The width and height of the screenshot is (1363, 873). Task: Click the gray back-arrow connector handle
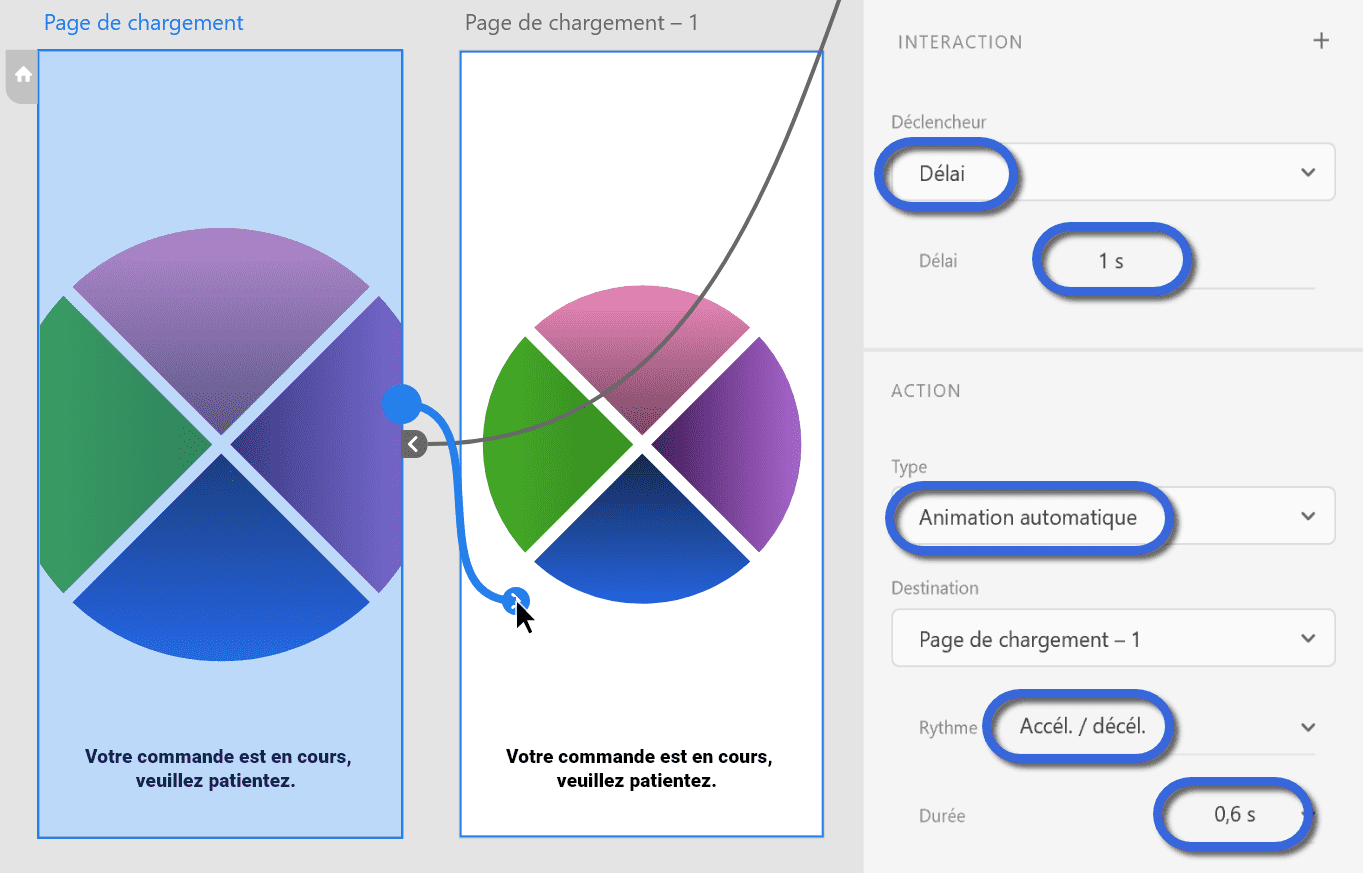414,444
